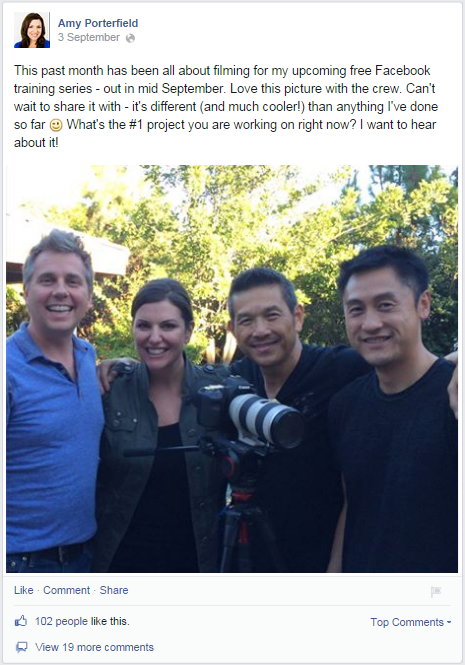This screenshot has height=665, width=465.
Task: Click the speech bubble icon beside View more comments
Action: pyautogui.click(x=21, y=647)
